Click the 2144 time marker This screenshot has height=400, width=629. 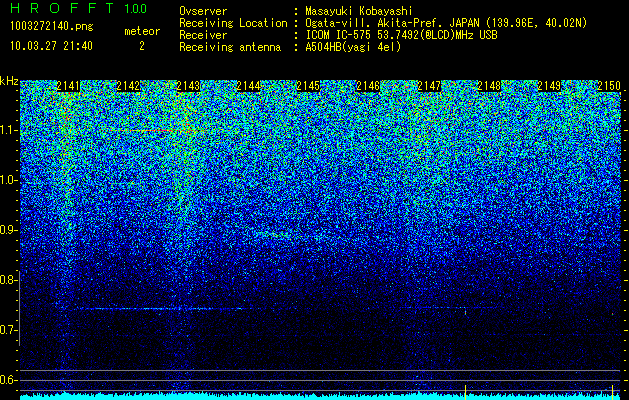coord(248,86)
